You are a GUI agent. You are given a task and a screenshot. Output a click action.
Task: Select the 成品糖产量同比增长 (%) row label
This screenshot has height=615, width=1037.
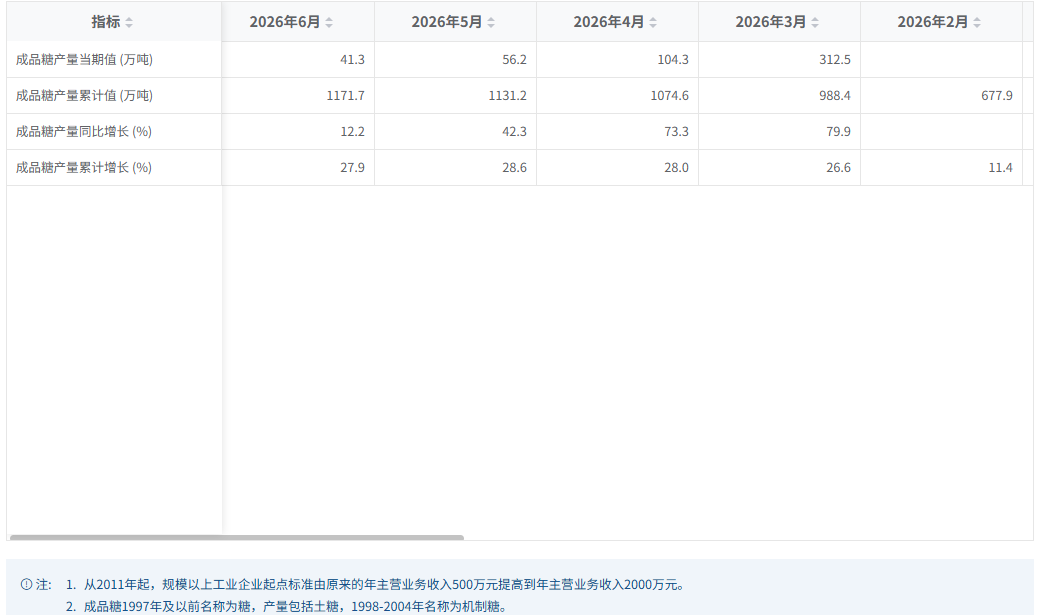pos(83,132)
